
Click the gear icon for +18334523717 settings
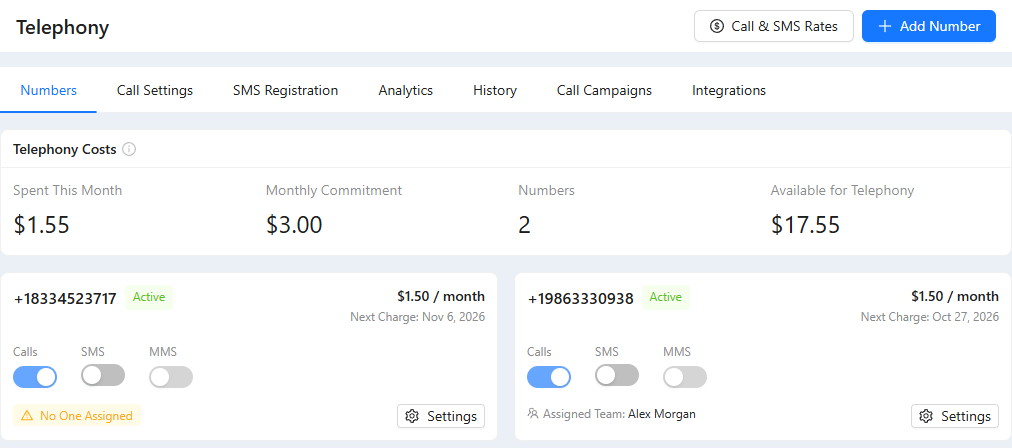(x=412, y=416)
